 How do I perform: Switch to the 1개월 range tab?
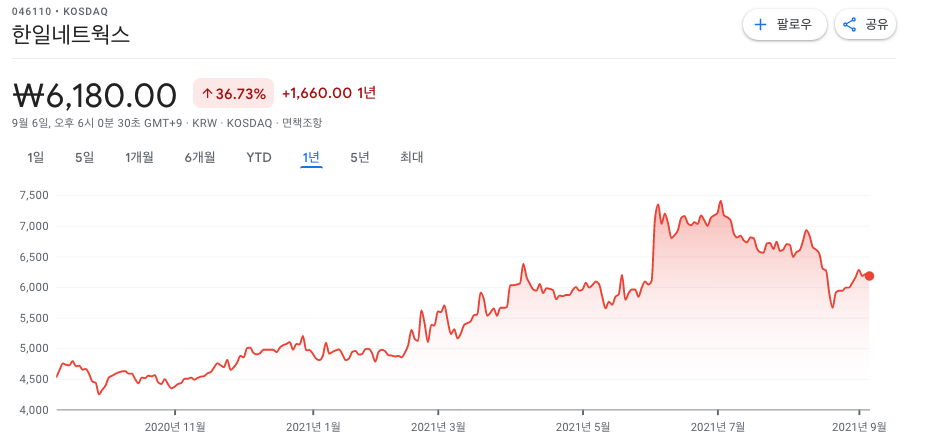139,158
